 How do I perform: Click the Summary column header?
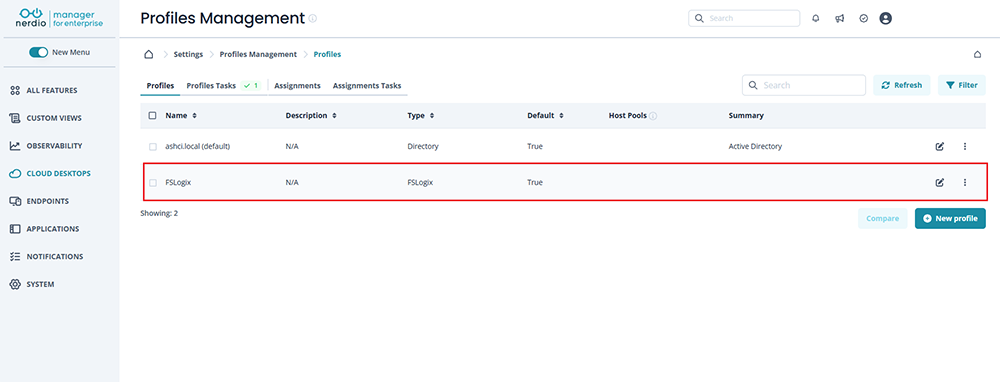(x=746, y=116)
